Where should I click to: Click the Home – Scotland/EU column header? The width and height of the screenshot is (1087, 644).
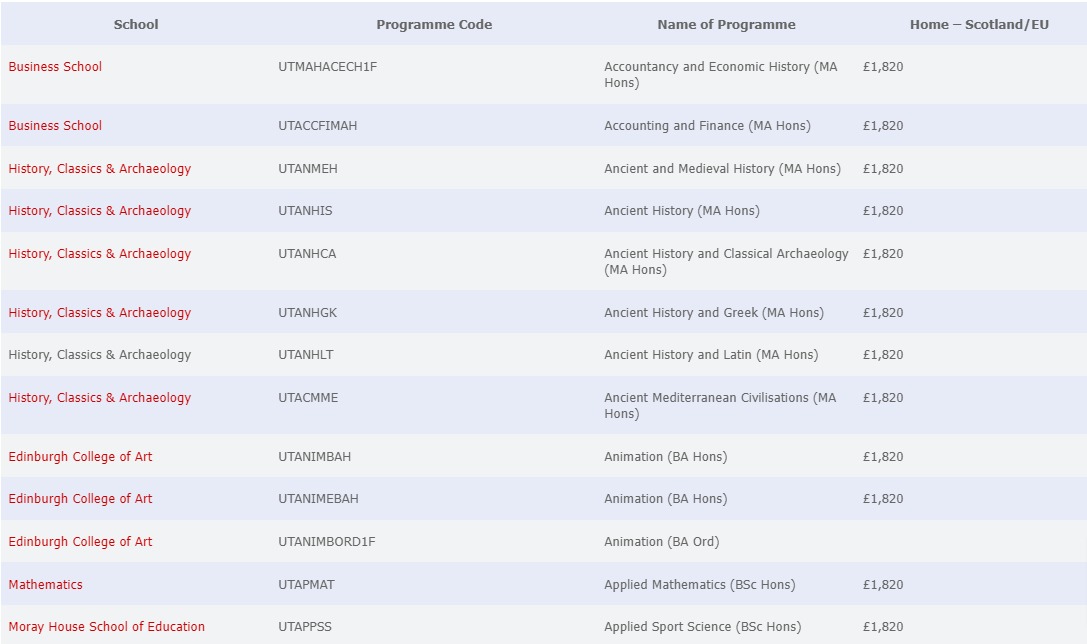pos(978,25)
